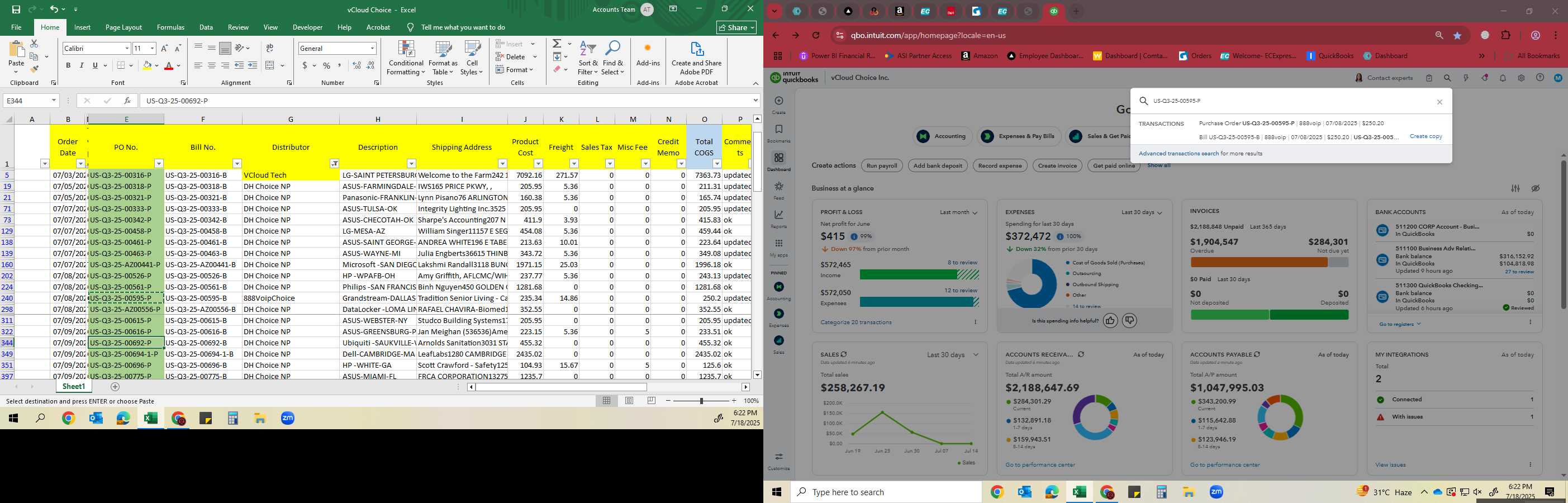Click the Undo arrow in Excel
This screenshot has width=1568, height=503.
(54, 9)
